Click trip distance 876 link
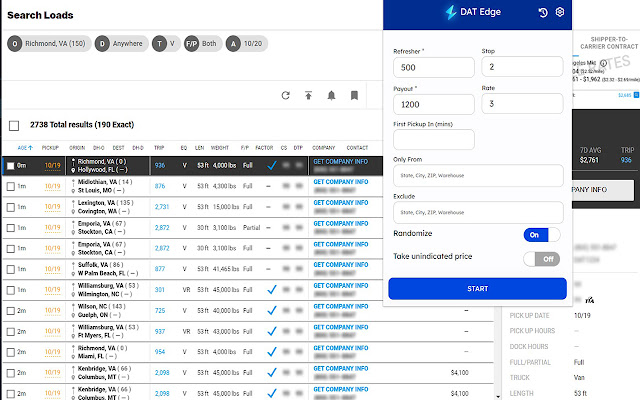 point(160,186)
